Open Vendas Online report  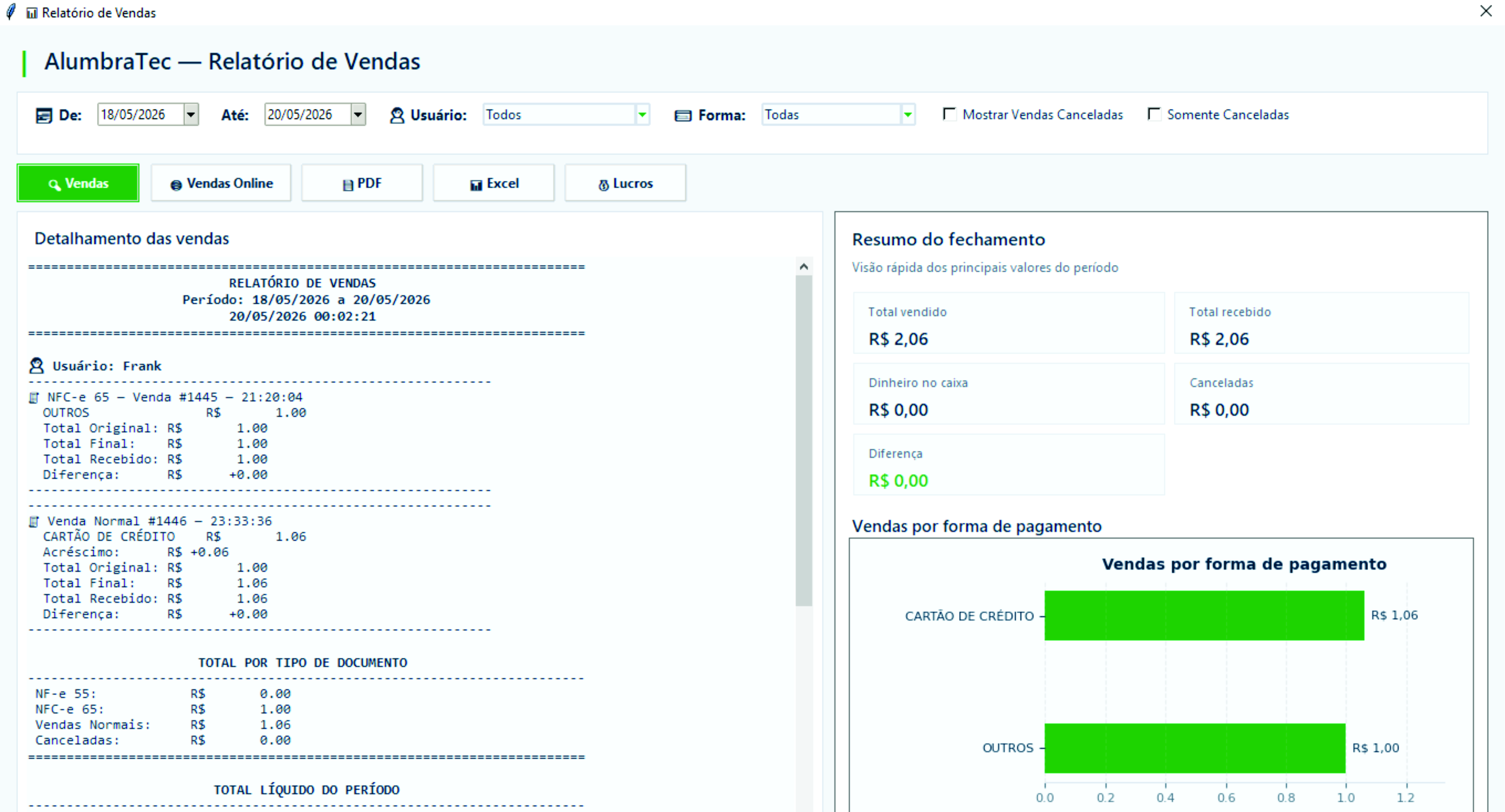221,183
